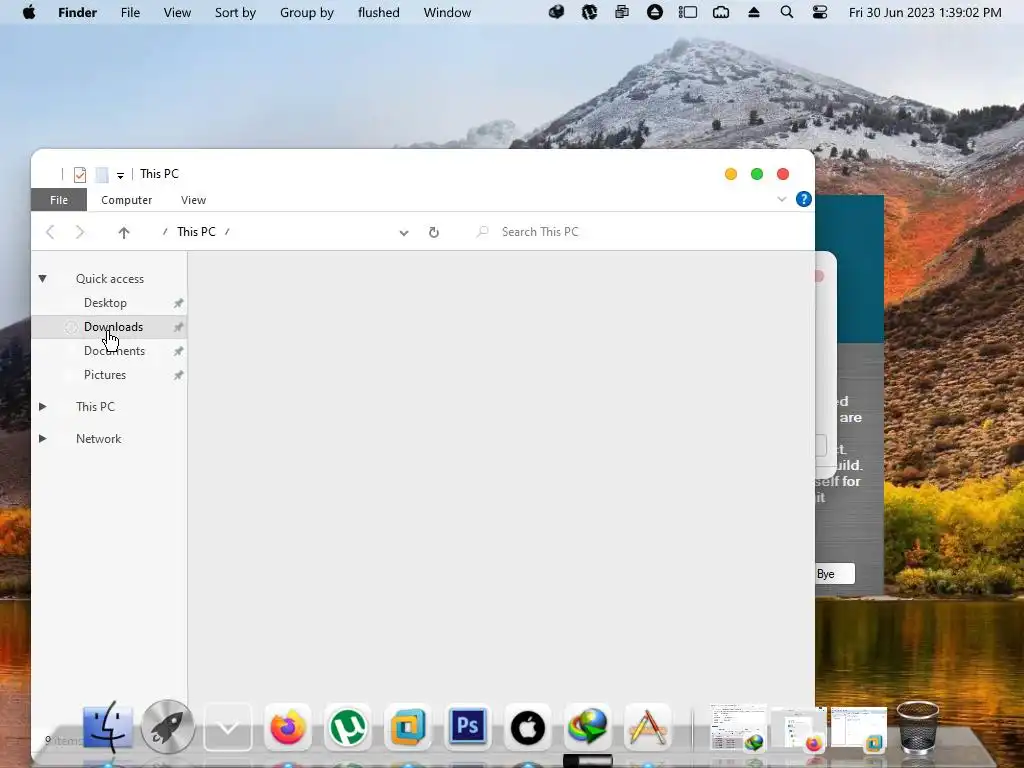Launch VMware from the dock
The image size is (1024, 768).
408,727
